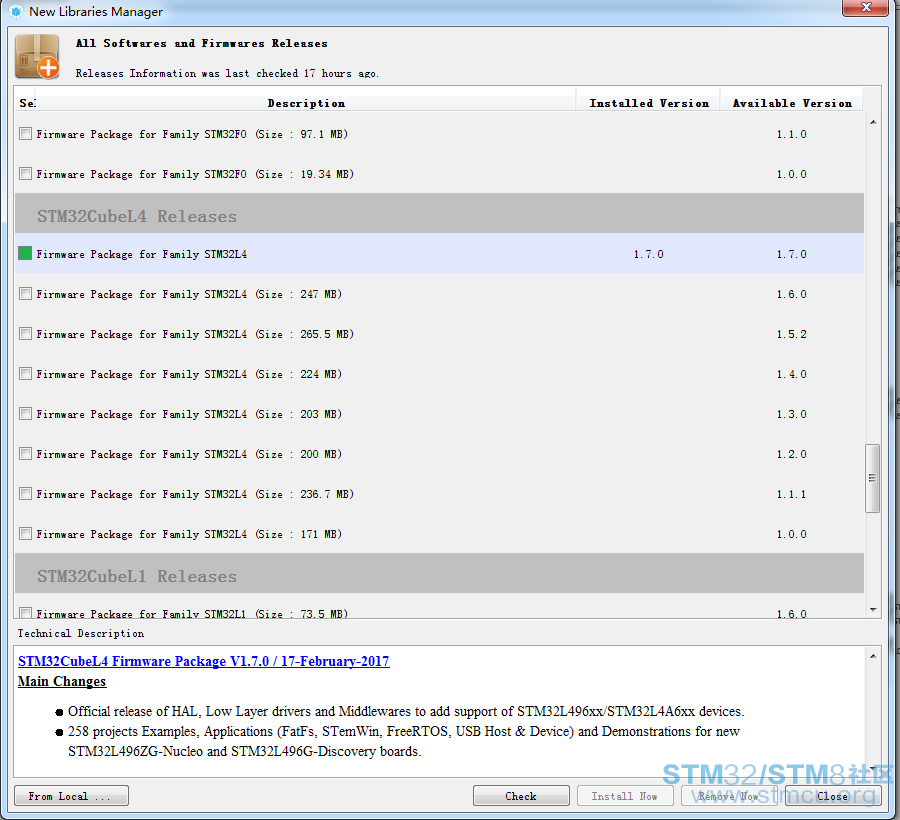Check STM32L4 firmware 236.7 MB checkbox
The width and height of the screenshot is (900, 820).
(25, 493)
